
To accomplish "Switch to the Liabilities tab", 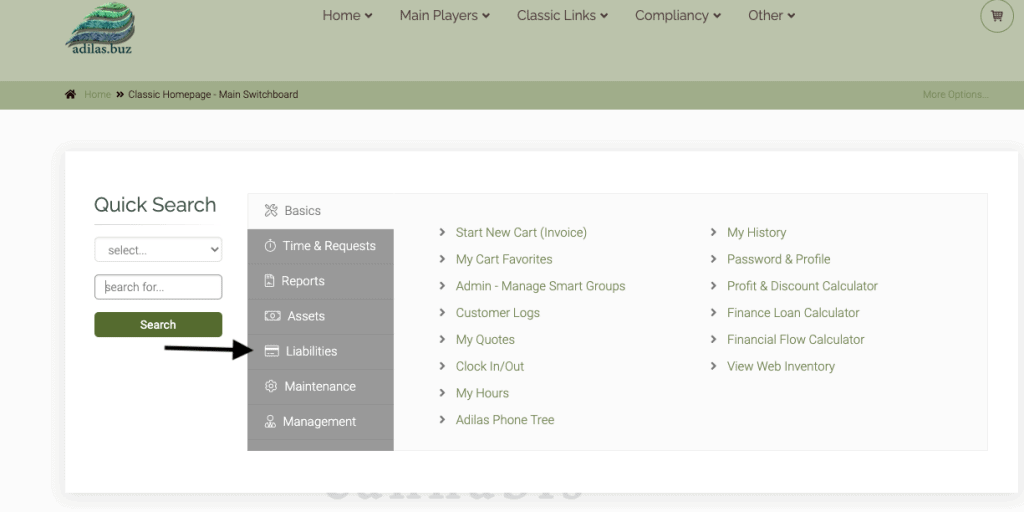I will [x=321, y=352].
